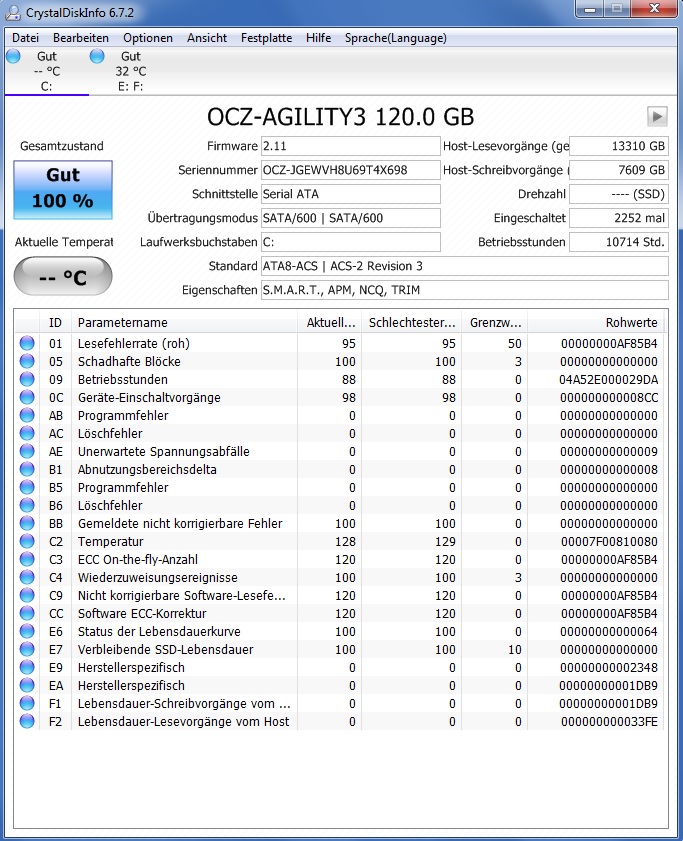Click raw value 00007F00810080

click(609, 541)
